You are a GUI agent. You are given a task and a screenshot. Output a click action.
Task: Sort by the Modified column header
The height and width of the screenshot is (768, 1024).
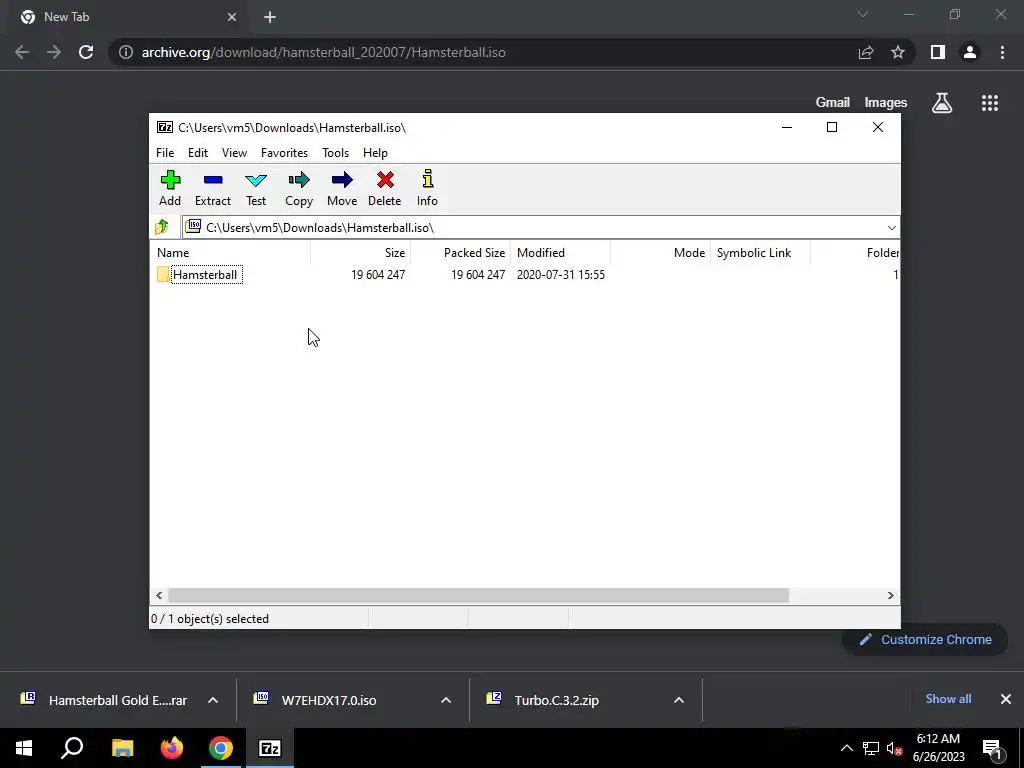pyautogui.click(x=561, y=253)
